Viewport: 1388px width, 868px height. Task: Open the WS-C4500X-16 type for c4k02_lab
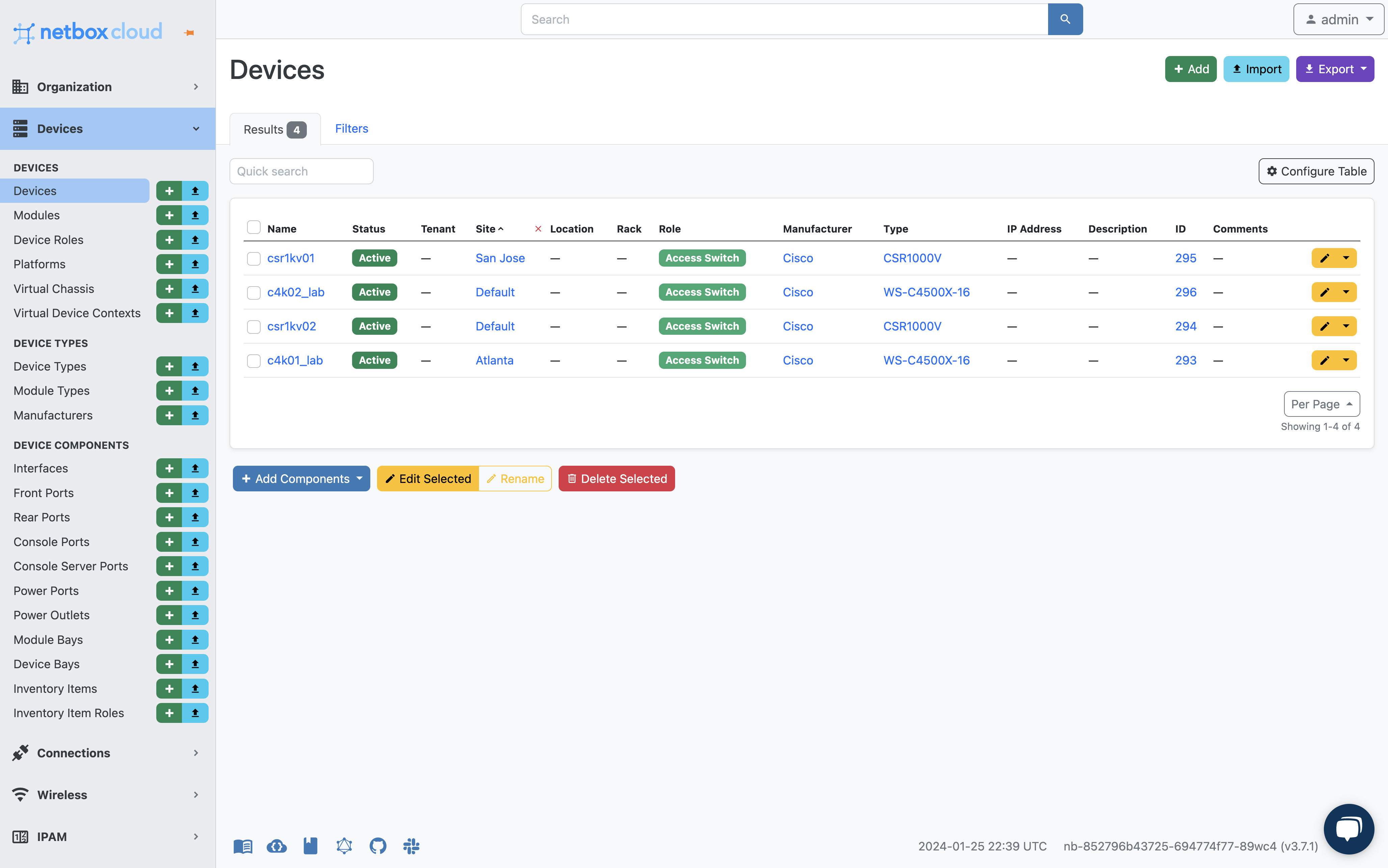(926, 292)
